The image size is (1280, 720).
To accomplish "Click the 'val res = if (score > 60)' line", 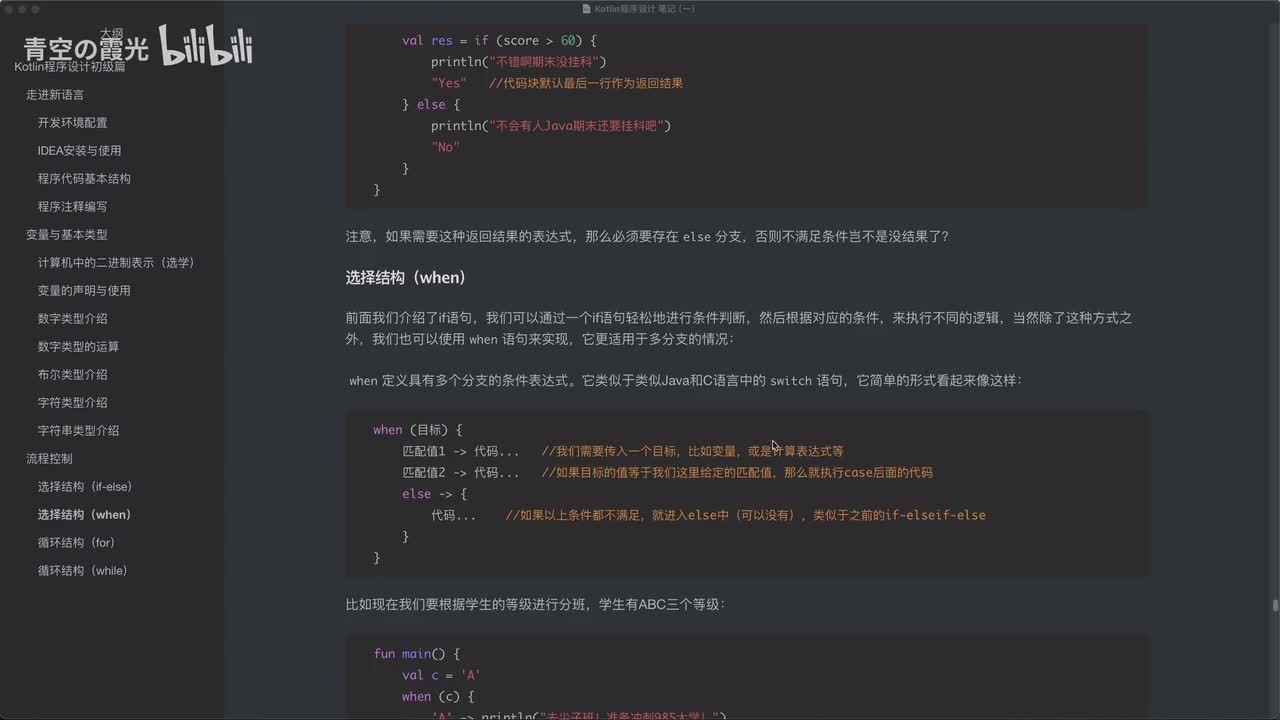I will [499, 41].
